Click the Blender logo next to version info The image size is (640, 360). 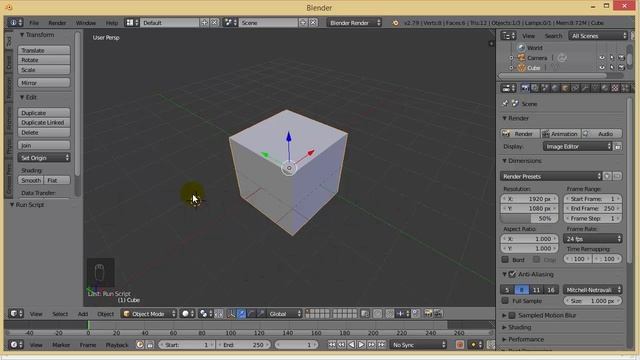(x=395, y=23)
